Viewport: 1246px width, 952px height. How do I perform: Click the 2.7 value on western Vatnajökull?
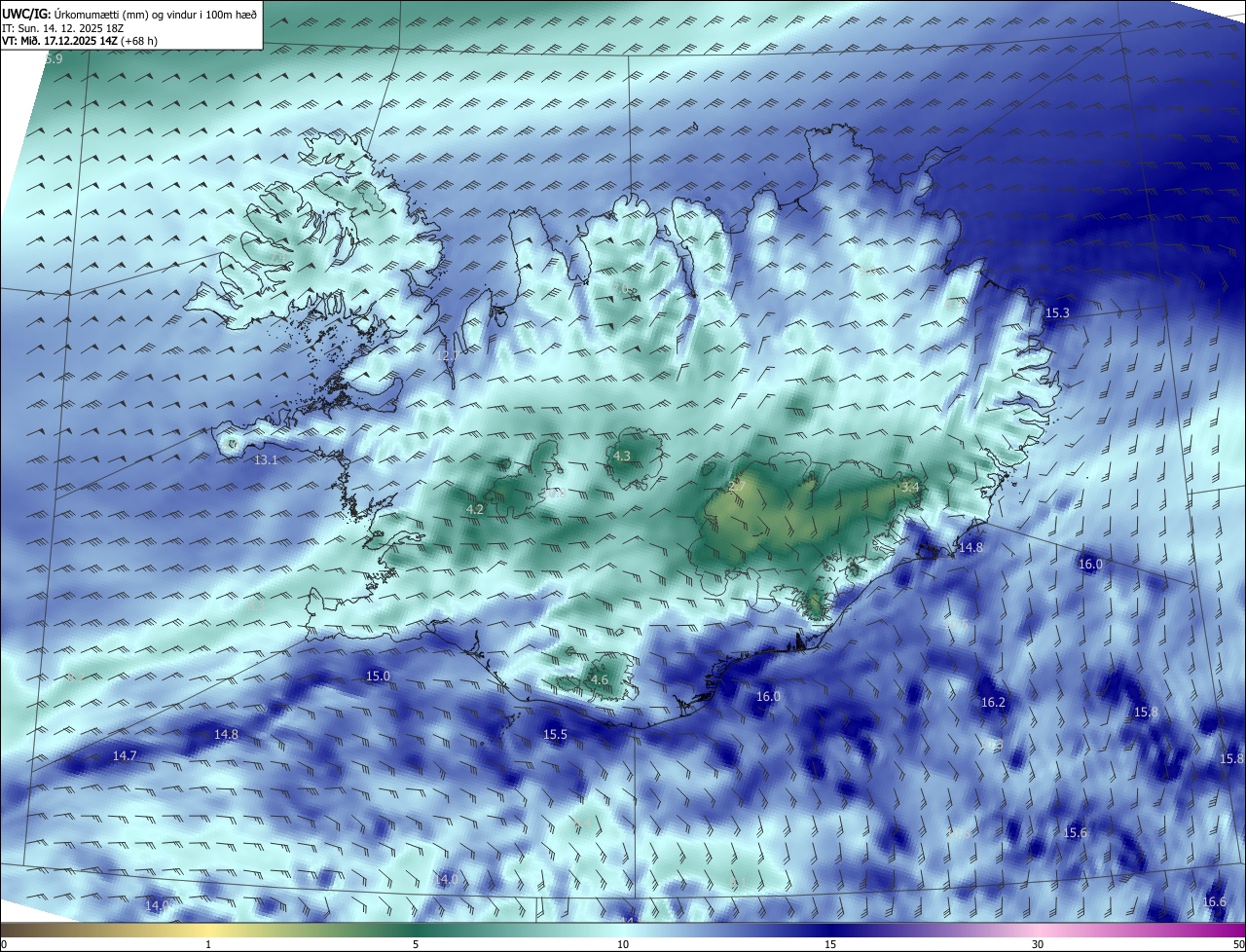pos(737,485)
